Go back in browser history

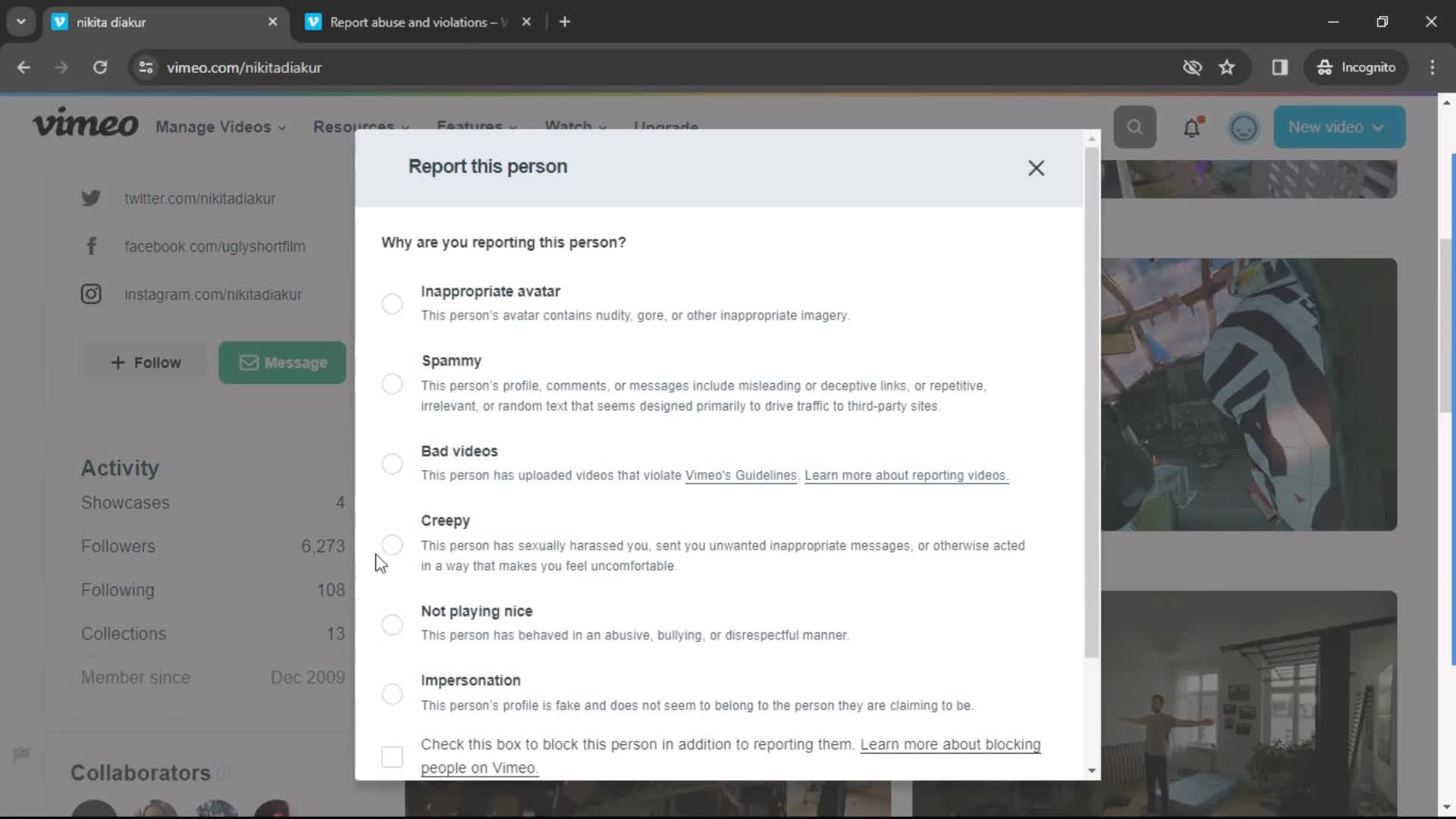click(24, 67)
